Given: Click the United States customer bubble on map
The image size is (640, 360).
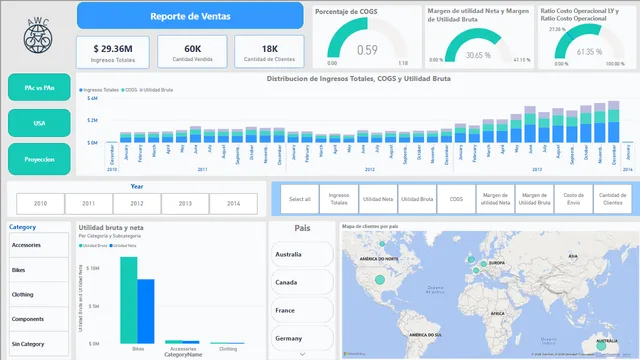Looking at the screenshot, I should pyautogui.click(x=380, y=280).
